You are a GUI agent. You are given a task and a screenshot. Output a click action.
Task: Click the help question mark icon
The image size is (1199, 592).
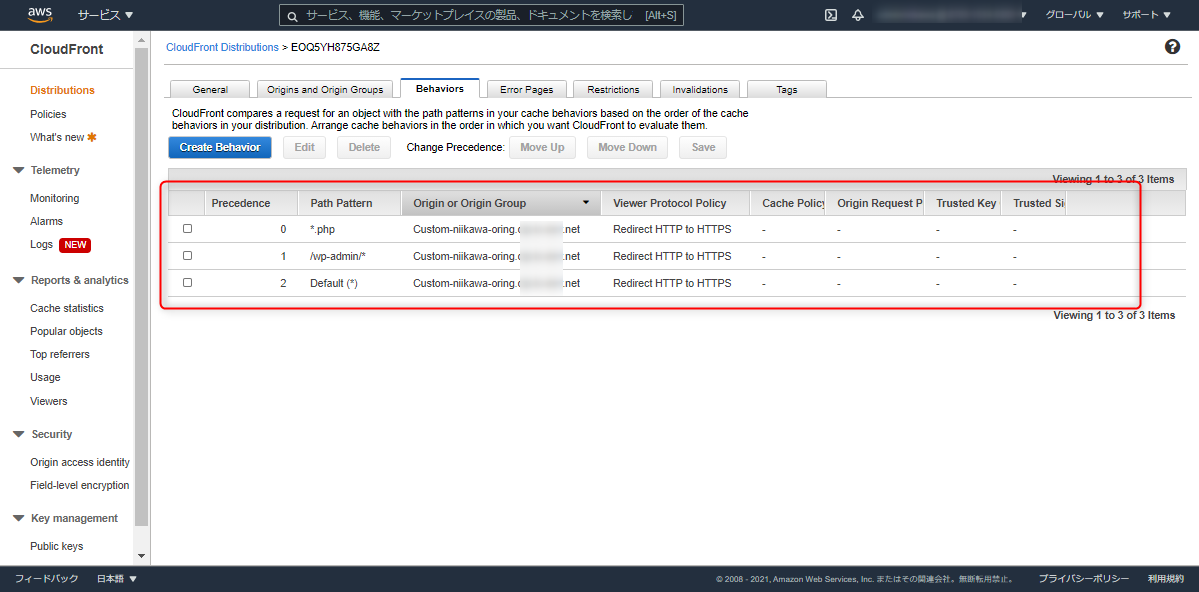pos(1172,46)
